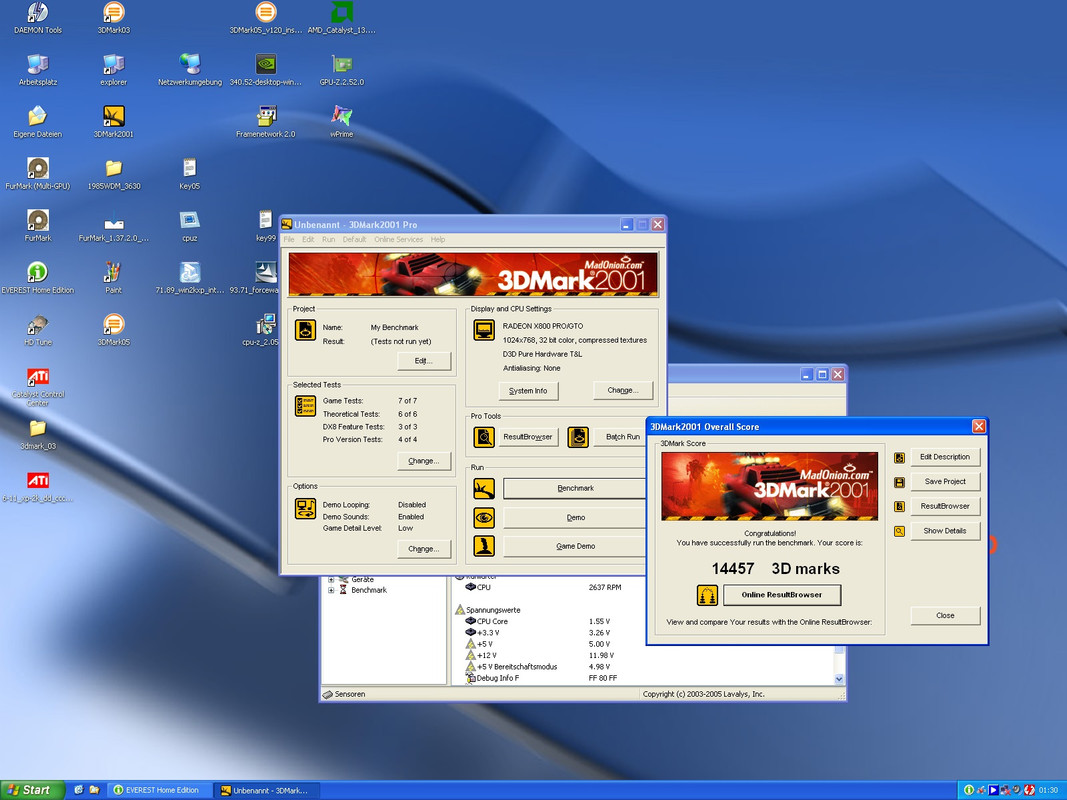Click Change... button under Selected Tests
Screen dimensions: 1067x800
(424, 461)
